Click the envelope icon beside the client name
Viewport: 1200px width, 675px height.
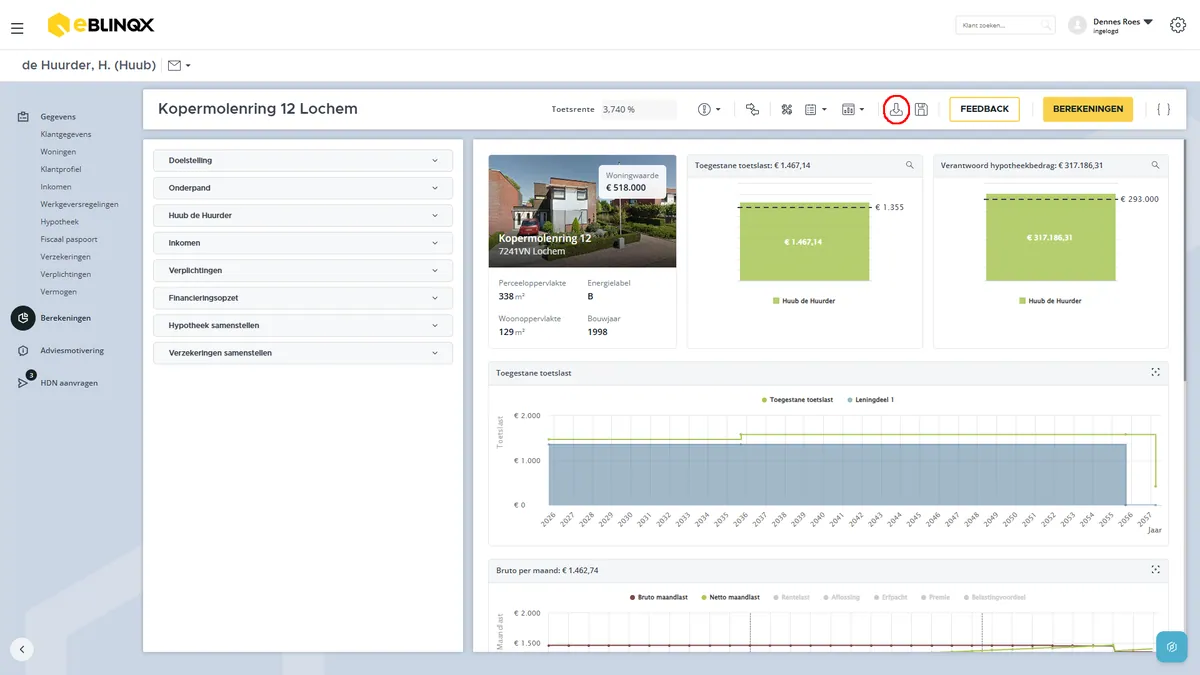(175, 65)
